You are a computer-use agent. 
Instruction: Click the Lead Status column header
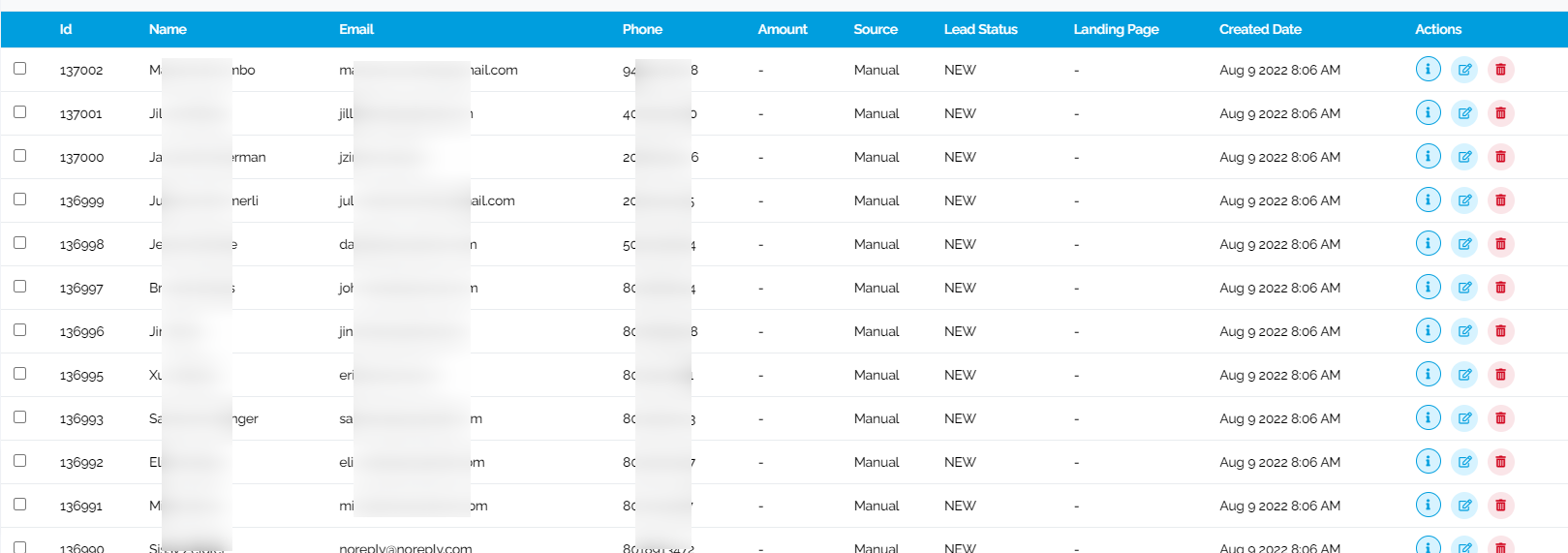pyautogui.click(x=980, y=29)
